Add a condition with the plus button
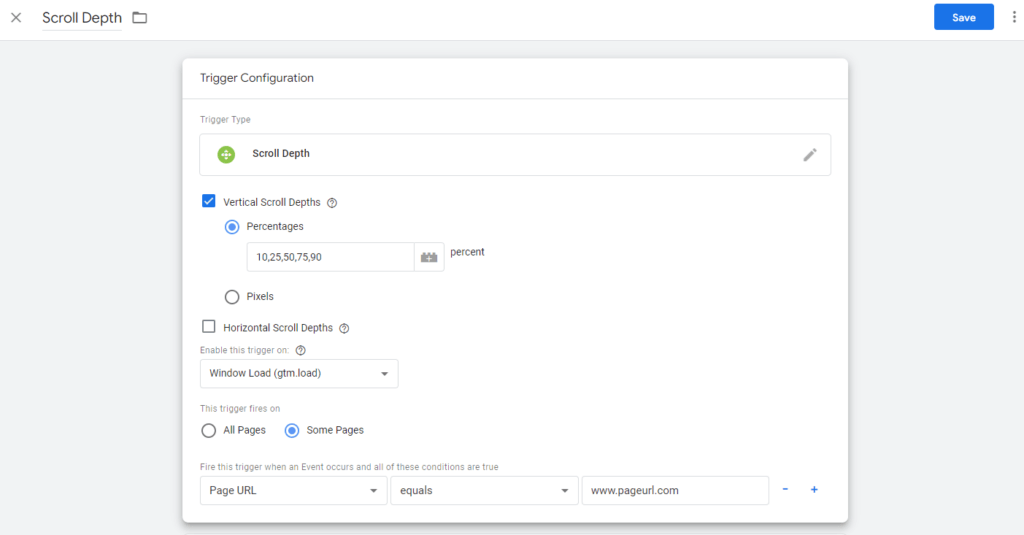1024x535 pixels. pyautogui.click(x=814, y=490)
